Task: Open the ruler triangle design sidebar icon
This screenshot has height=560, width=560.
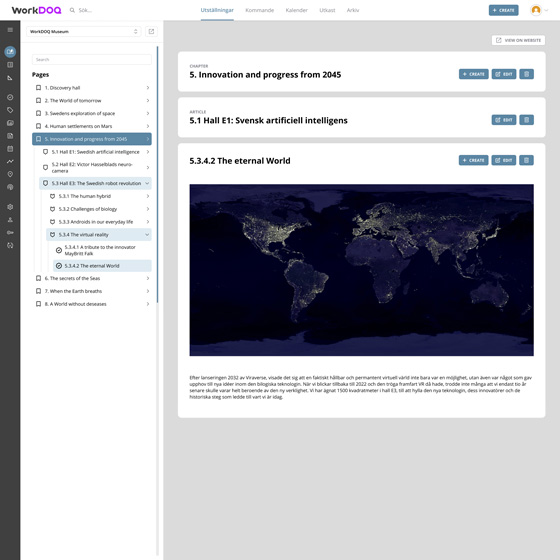Action: tap(10, 78)
